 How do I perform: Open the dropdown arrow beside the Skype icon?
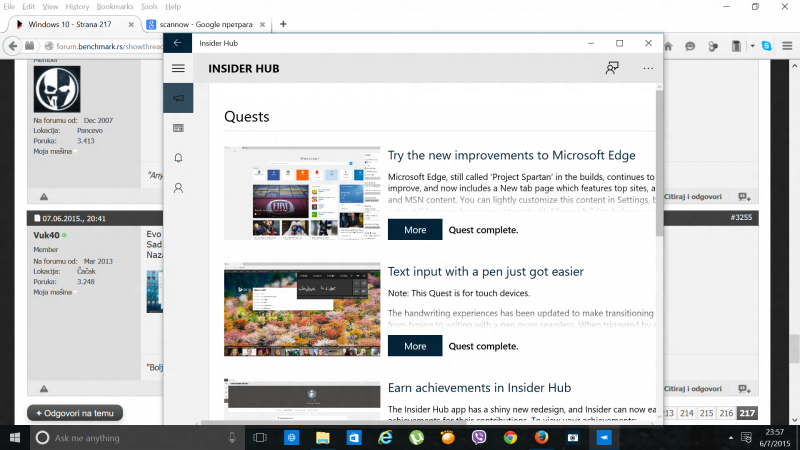tap(753, 46)
